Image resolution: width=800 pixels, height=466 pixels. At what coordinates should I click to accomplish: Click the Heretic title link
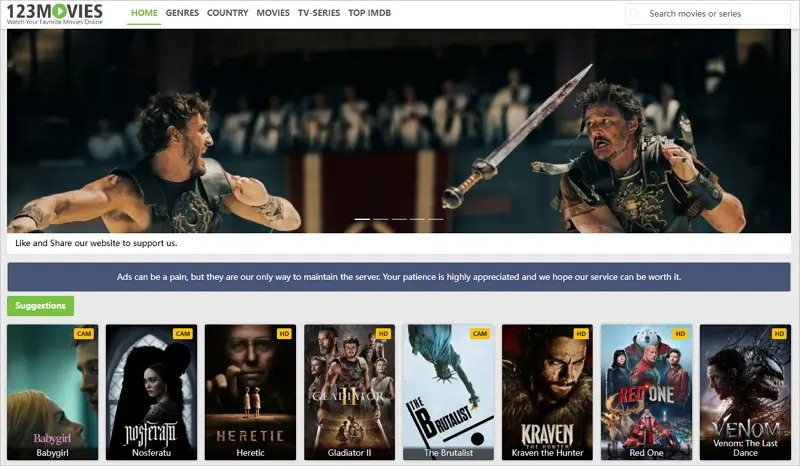[x=250, y=453]
